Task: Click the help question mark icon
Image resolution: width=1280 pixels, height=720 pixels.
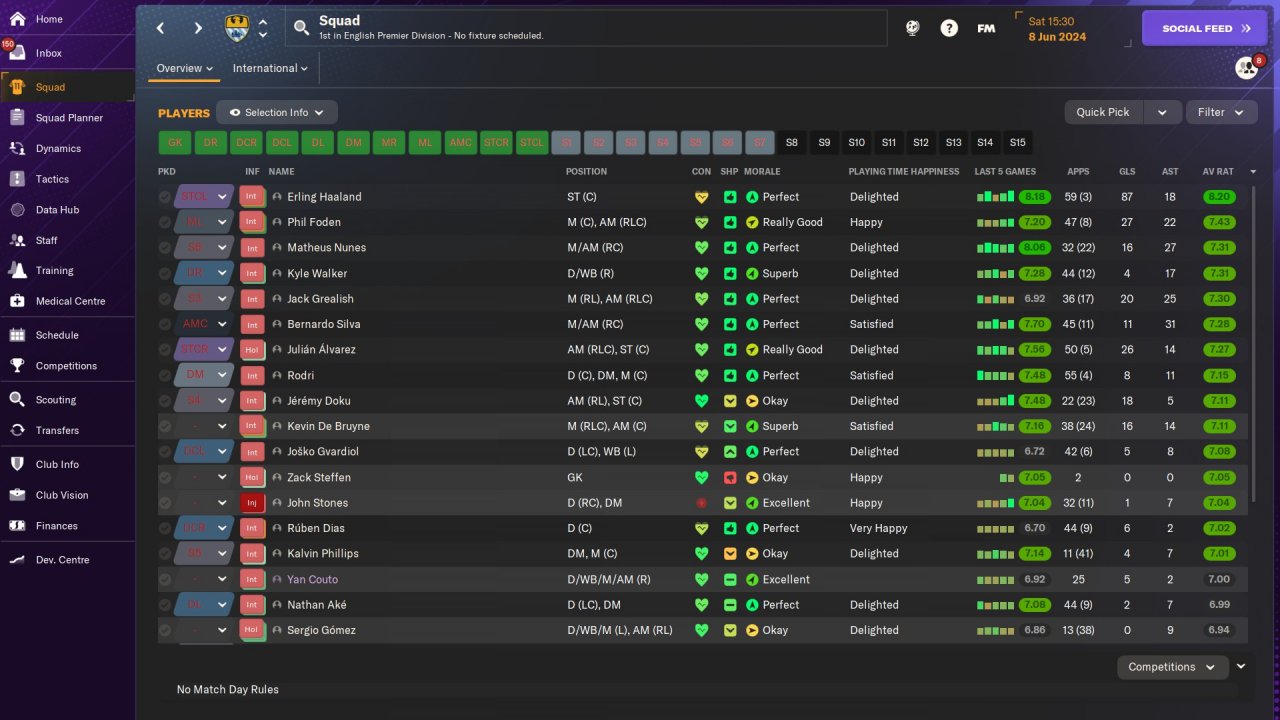Action: (949, 28)
